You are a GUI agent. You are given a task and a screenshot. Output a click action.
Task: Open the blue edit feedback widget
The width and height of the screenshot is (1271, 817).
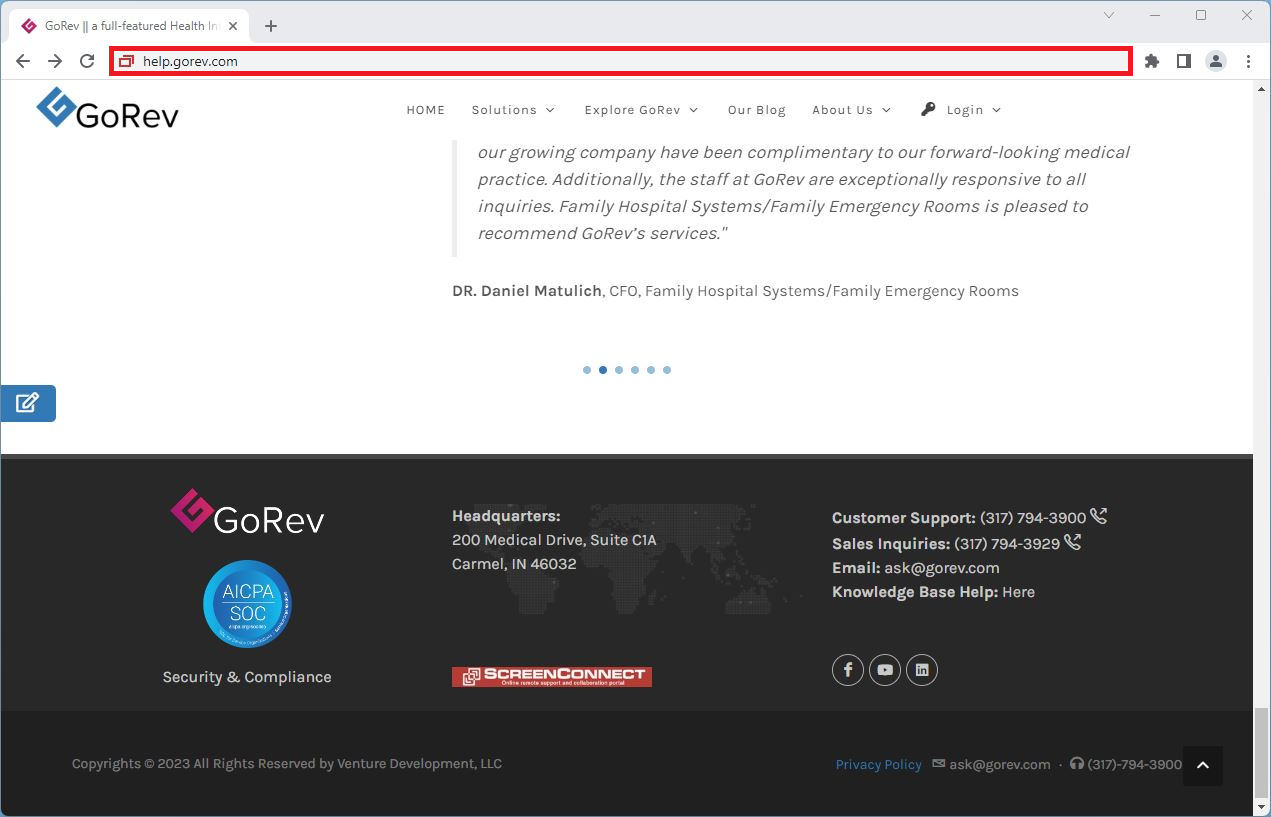pos(28,403)
